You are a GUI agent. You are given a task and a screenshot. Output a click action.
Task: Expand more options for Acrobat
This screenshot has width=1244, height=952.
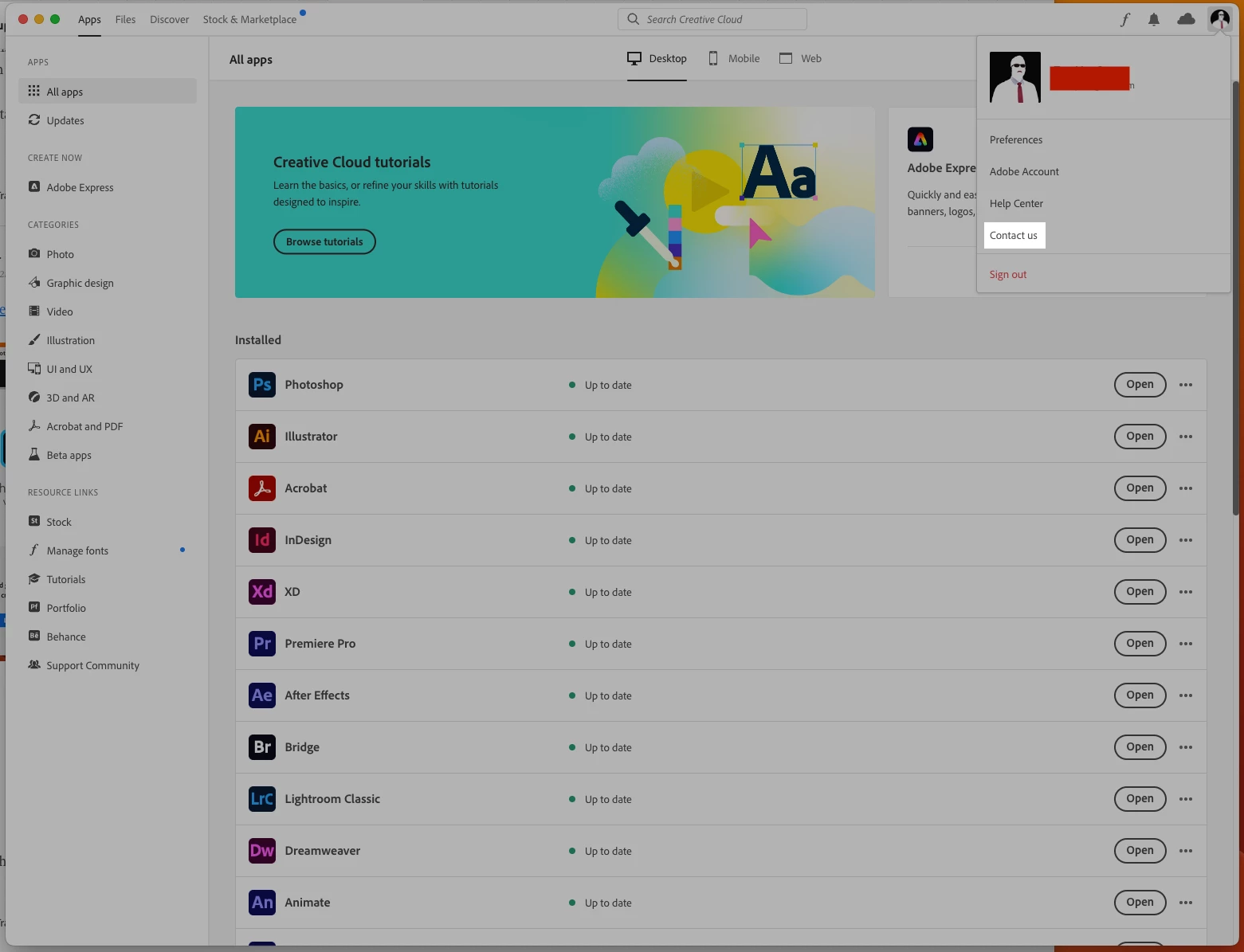(1186, 488)
